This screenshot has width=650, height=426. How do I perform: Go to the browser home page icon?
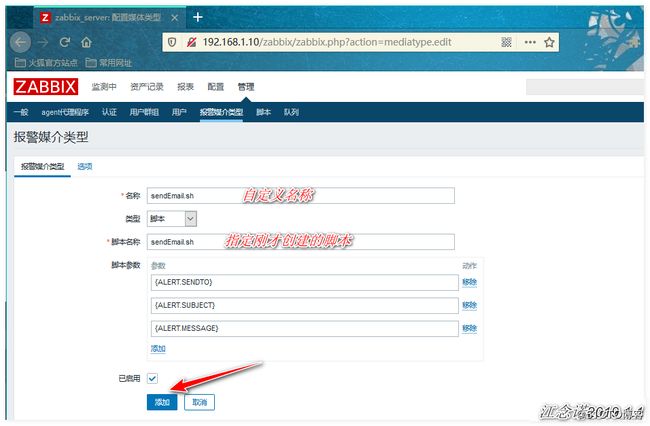pos(86,42)
